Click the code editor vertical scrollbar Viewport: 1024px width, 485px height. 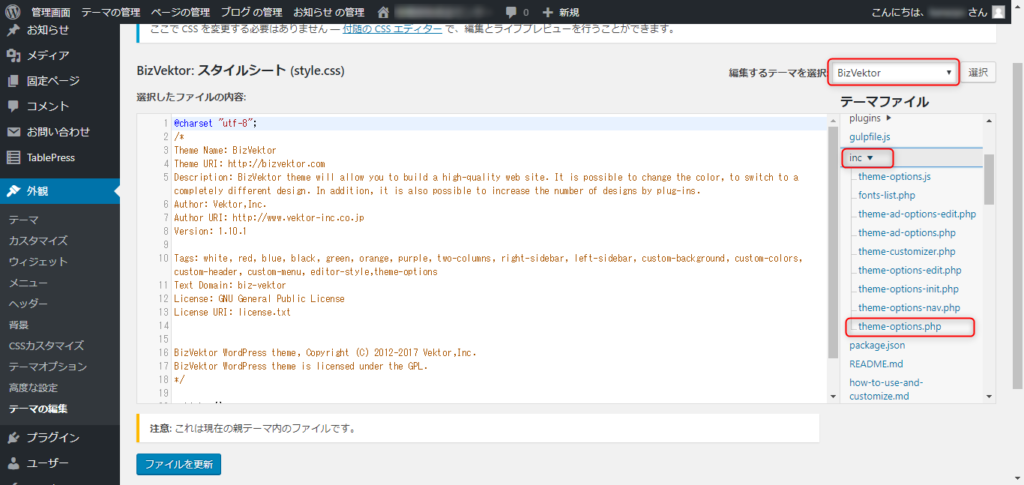tap(832, 242)
